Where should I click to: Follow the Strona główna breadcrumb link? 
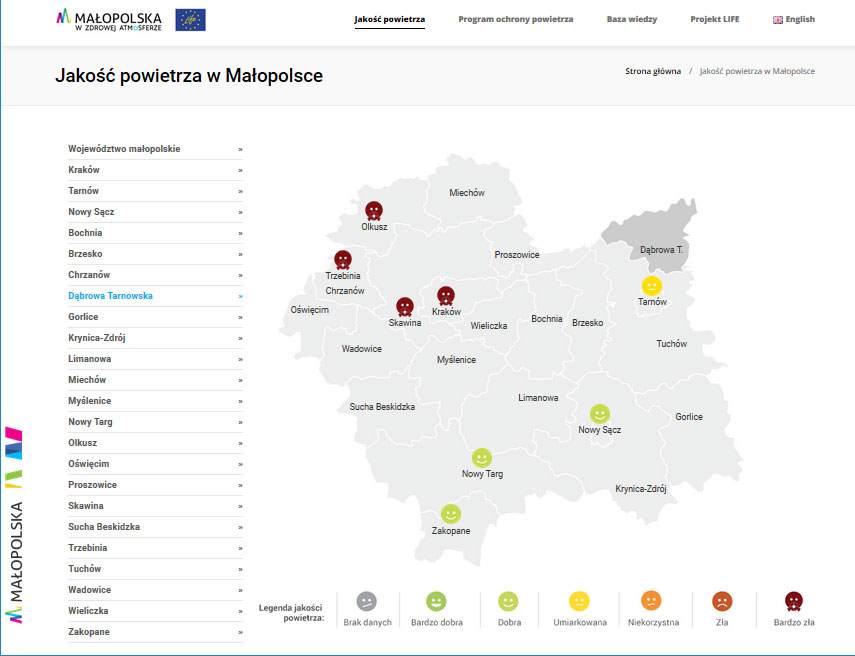pyautogui.click(x=653, y=71)
